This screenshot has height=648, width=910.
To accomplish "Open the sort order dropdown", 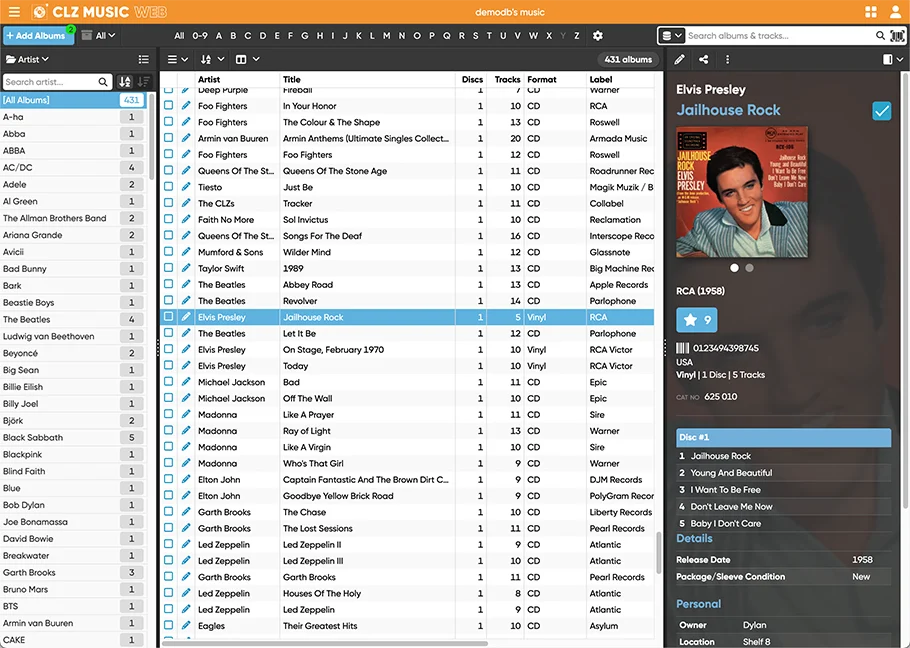I will click(x=212, y=59).
